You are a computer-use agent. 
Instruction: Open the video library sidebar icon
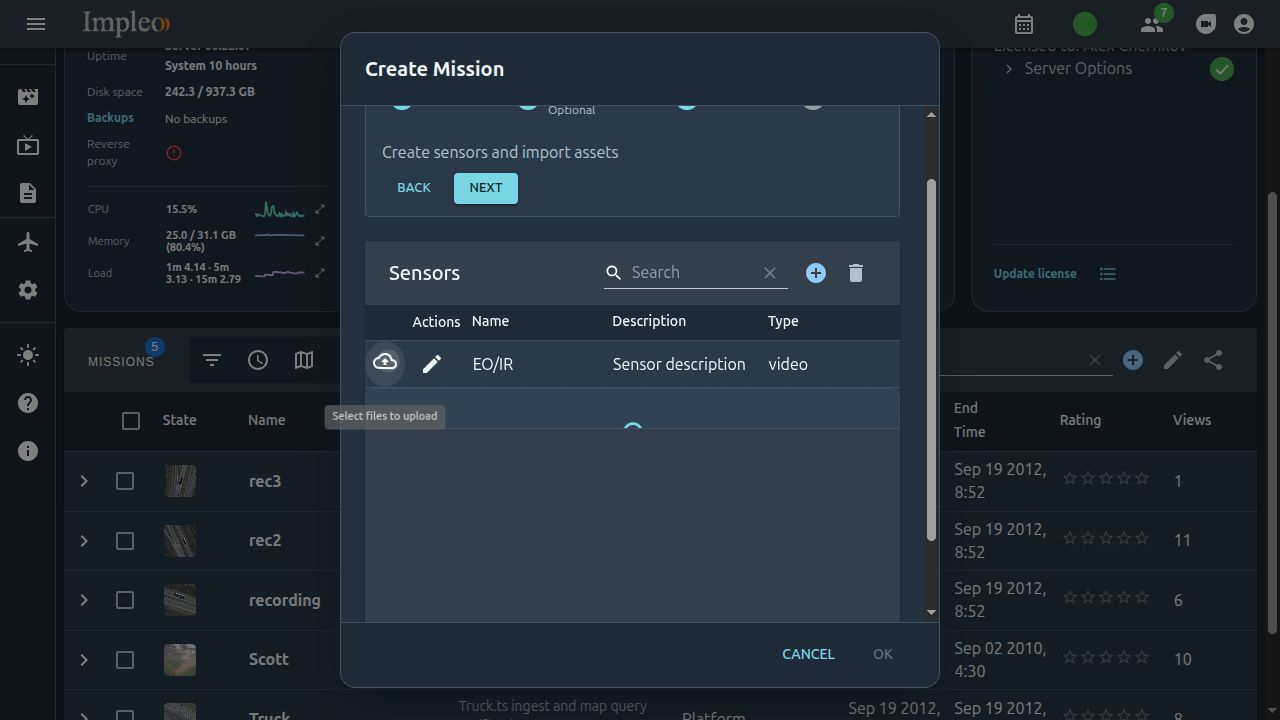click(x=28, y=97)
